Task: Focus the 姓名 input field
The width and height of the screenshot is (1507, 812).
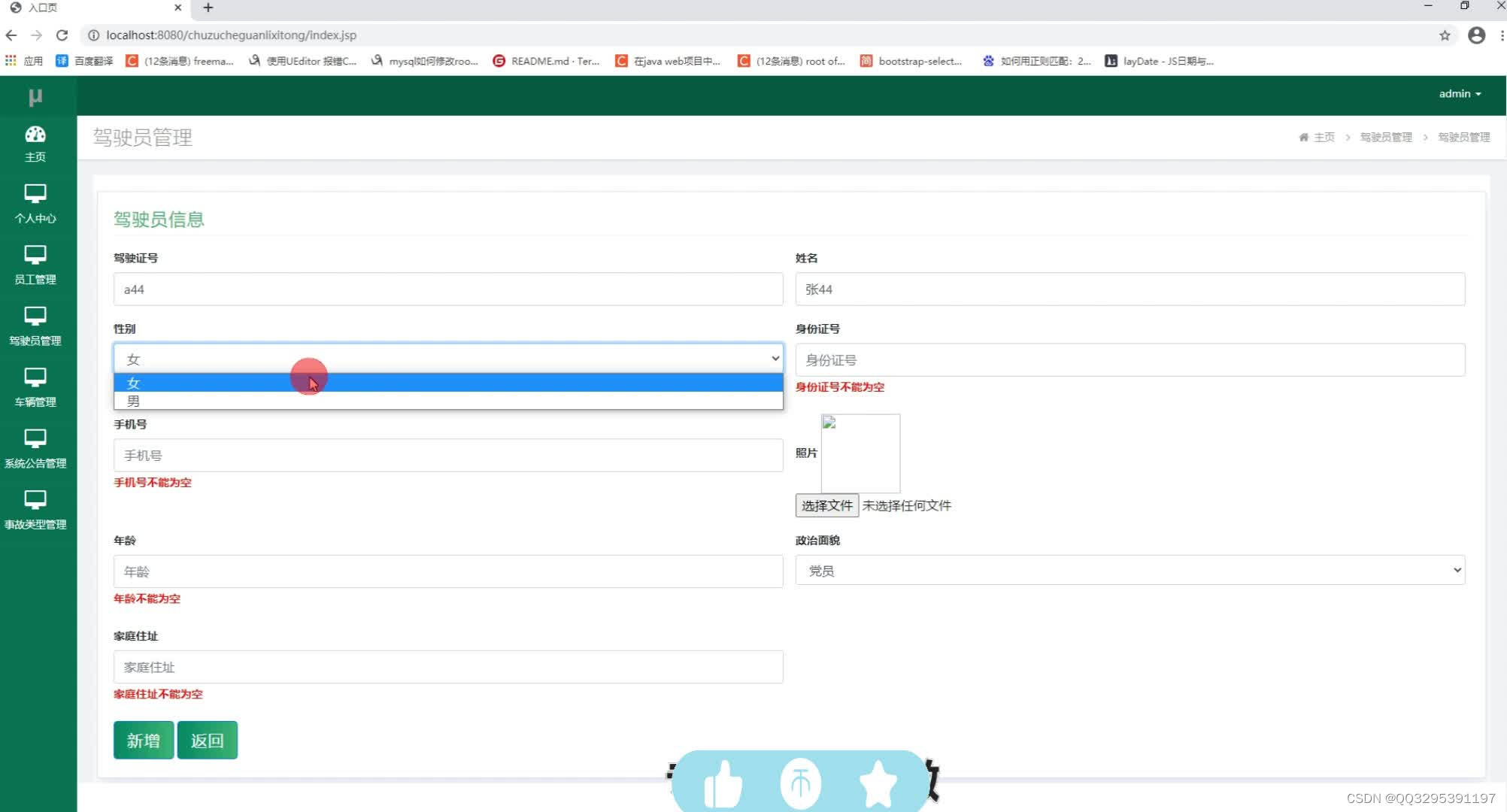Action: (x=1130, y=289)
